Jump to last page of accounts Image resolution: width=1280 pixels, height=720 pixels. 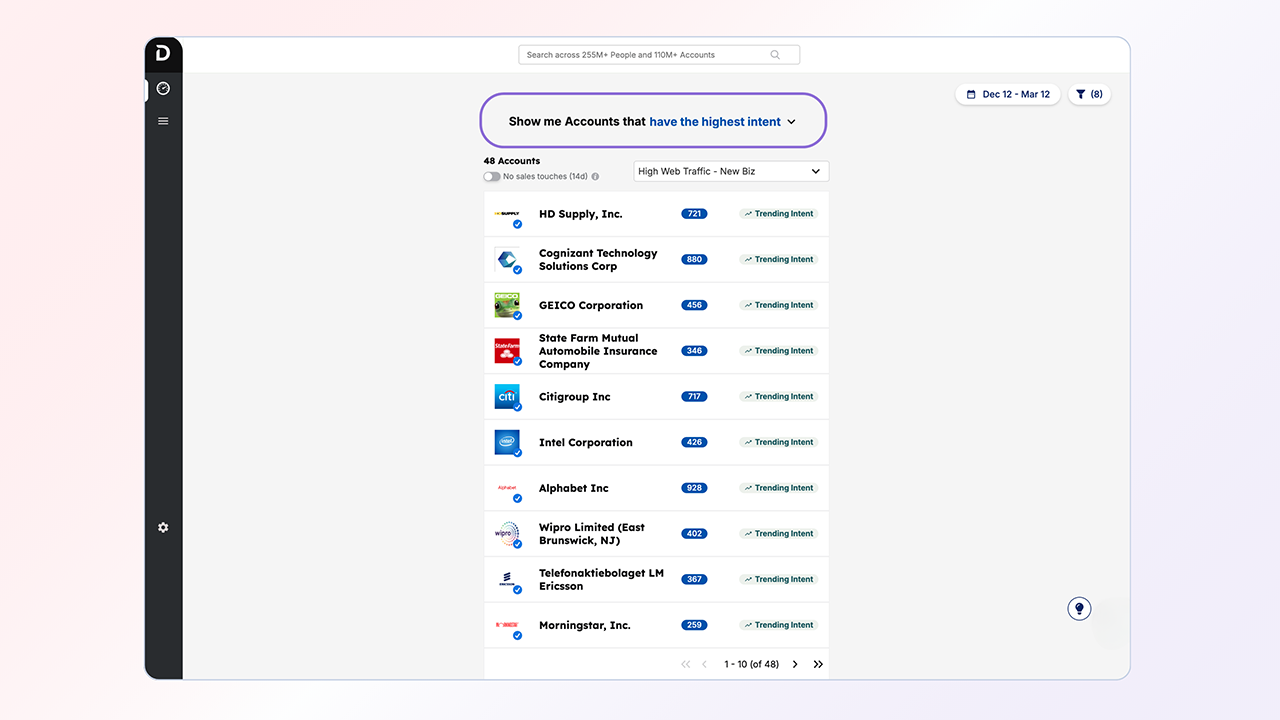pos(818,664)
